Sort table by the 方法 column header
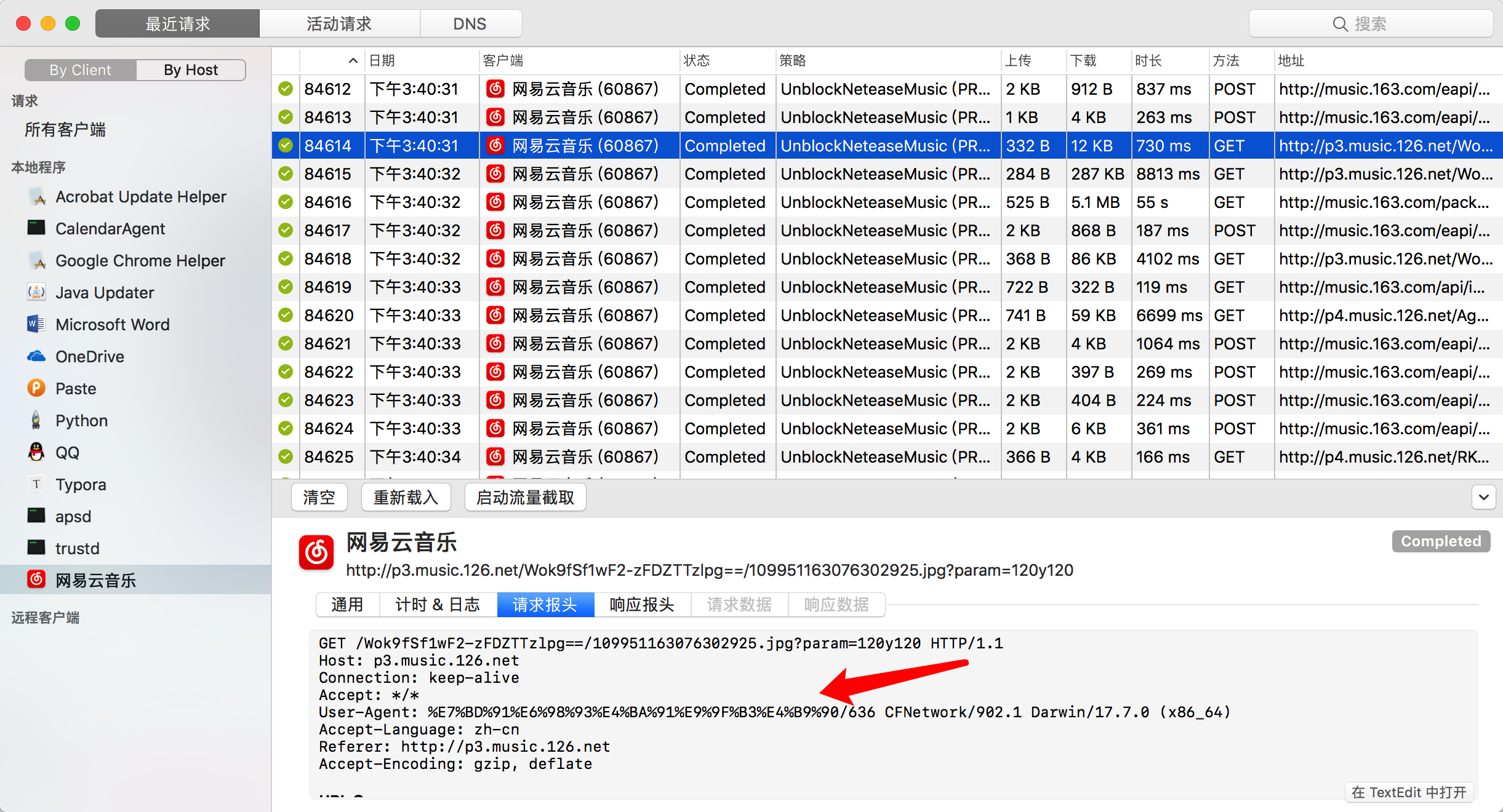This screenshot has width=1503, height=812. click(1241, 60)
